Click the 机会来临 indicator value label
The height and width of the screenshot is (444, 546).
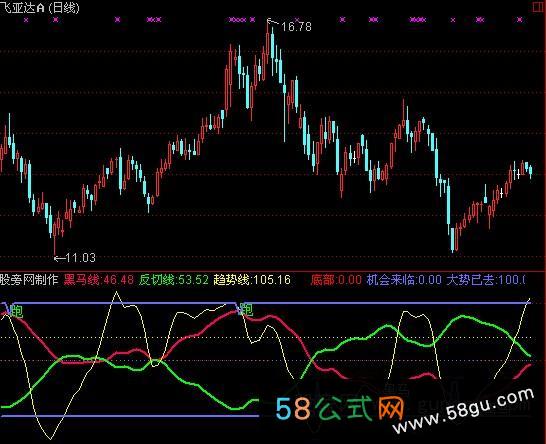coord(404,280)
